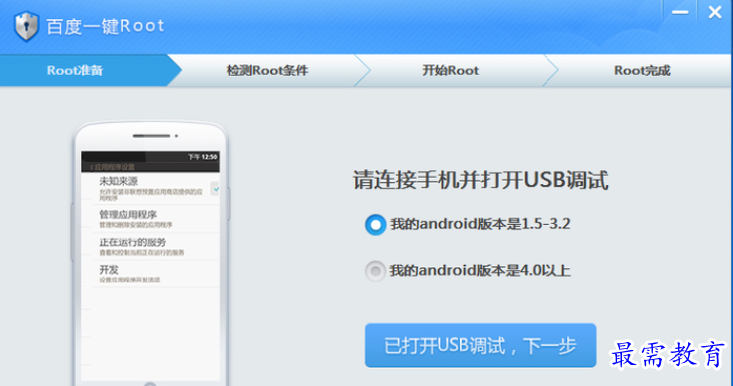Image resolution: width=733 pixels, height=386 pixels.
Task: Click the 下午 12:50 phone status time
Action: pos(202,157)
